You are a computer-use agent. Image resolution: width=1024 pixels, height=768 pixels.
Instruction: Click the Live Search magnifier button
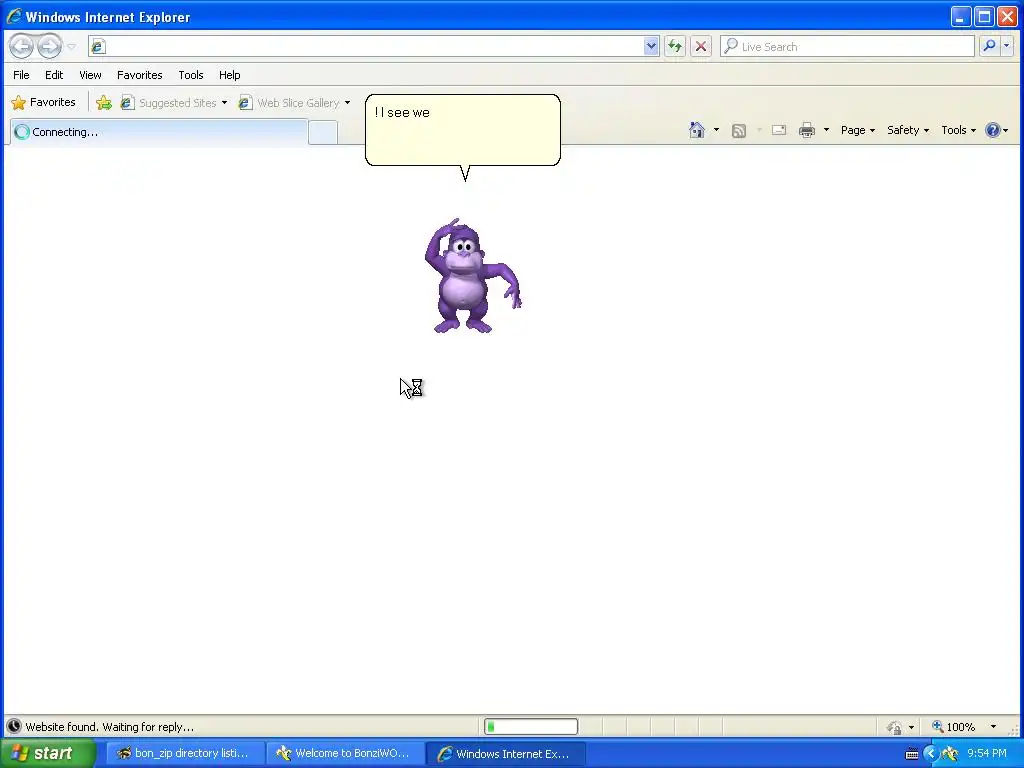pos(989,46)
